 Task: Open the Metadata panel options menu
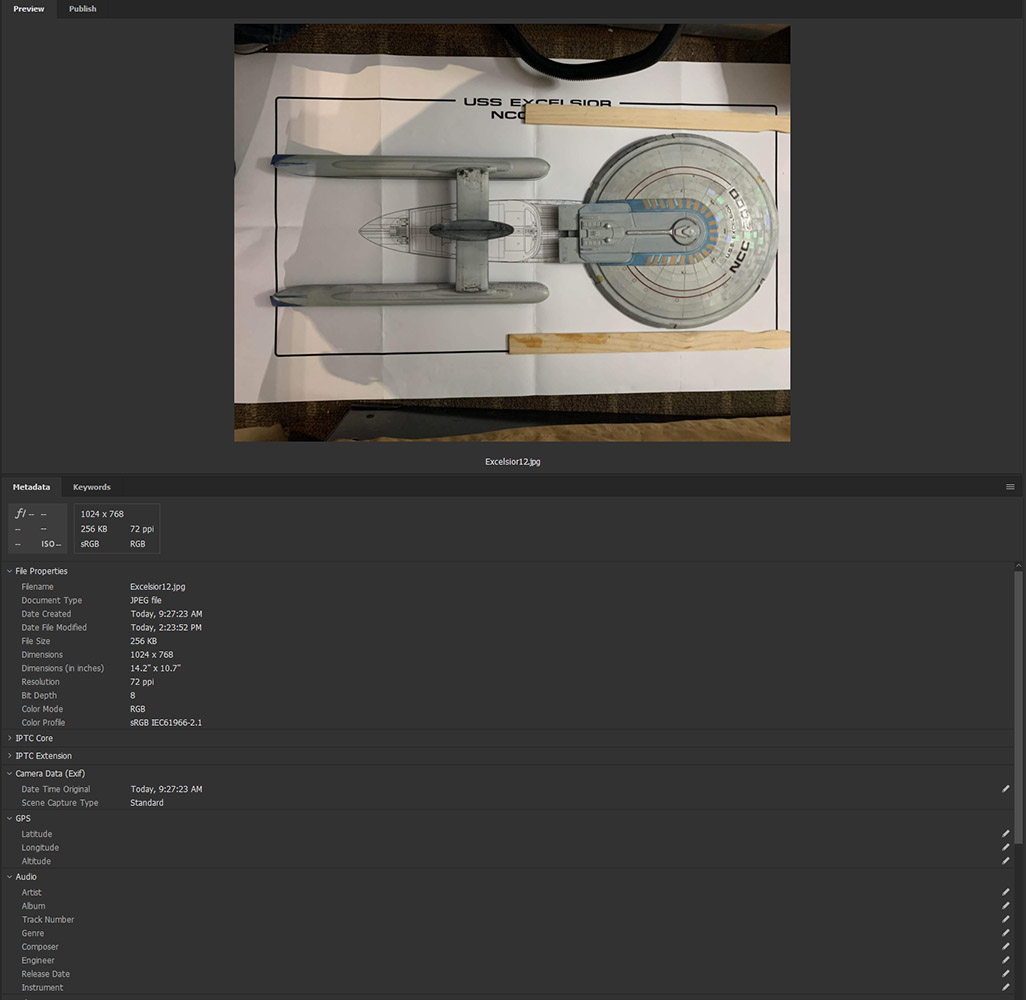pos(1010,487)
